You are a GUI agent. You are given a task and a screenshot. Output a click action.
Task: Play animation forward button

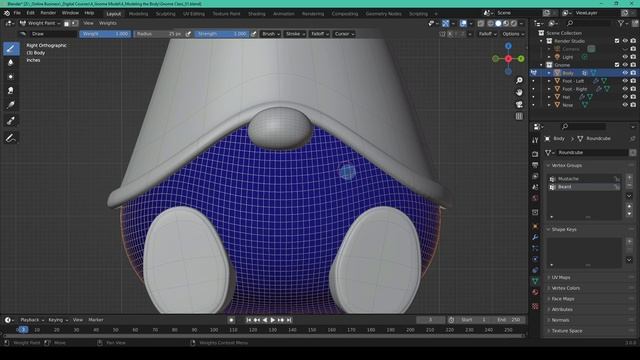point(273,320)
